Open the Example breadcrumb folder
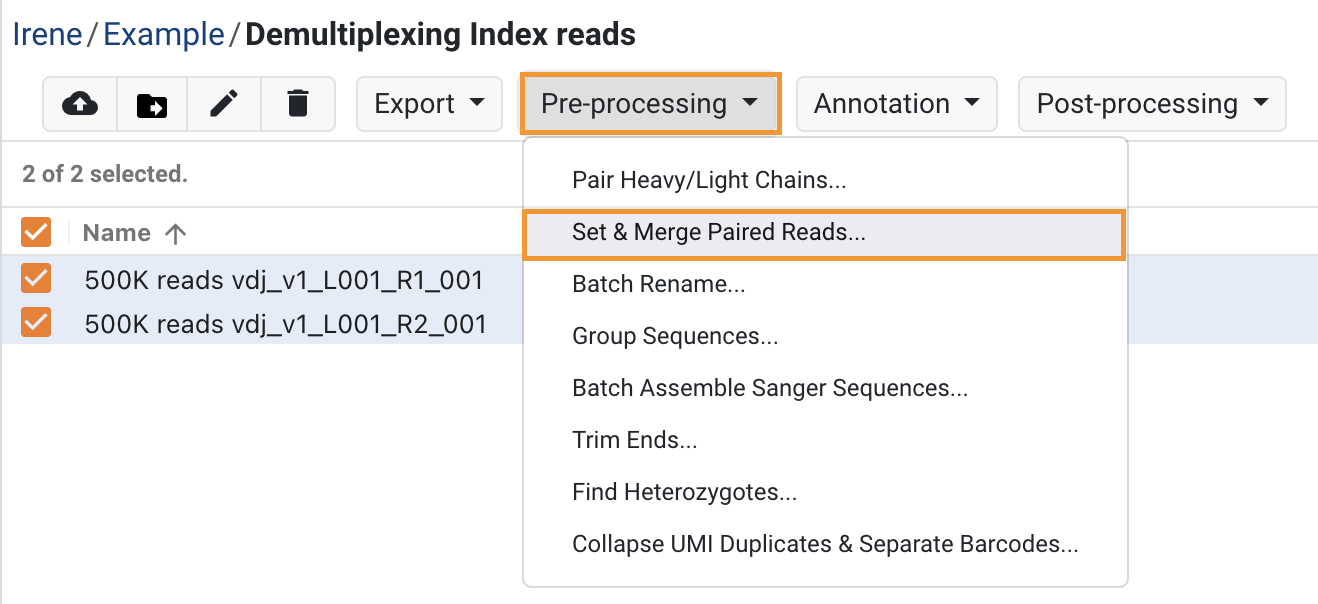1318x604 pixels. [x=164, y=35]
